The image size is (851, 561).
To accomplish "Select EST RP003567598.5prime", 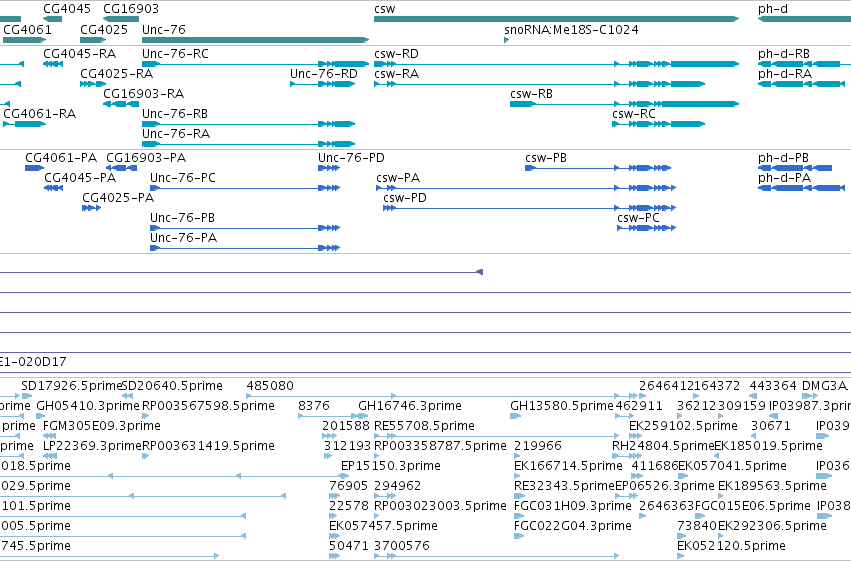I will coord(208,406).
